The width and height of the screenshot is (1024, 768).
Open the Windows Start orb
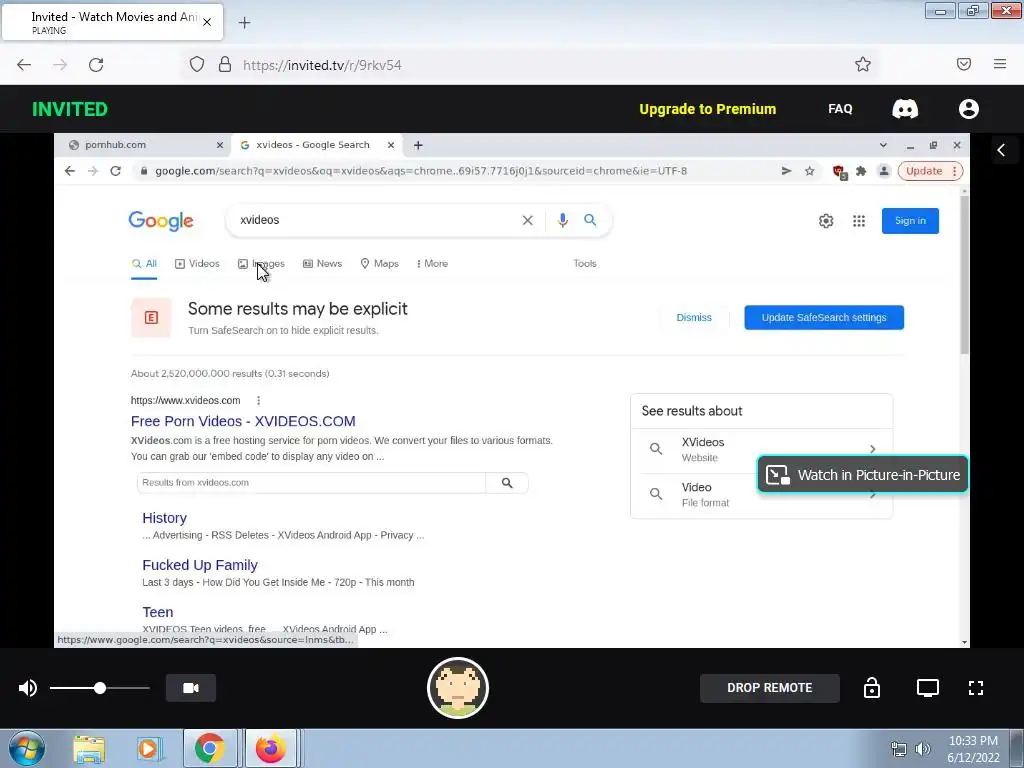(x=26, y=748)
